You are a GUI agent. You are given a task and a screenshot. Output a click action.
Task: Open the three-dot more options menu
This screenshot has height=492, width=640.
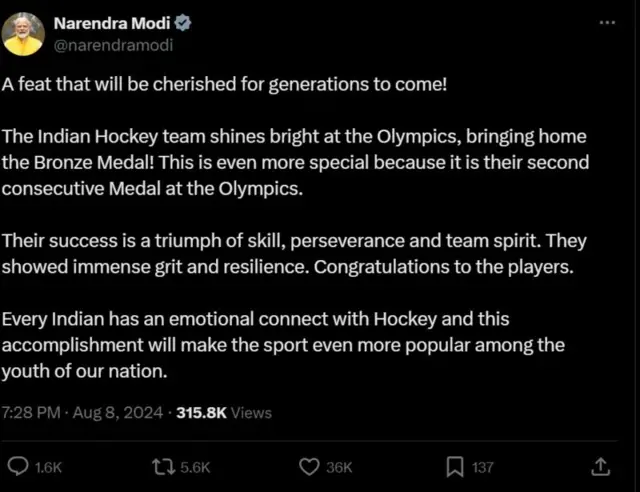pos(606,24)
